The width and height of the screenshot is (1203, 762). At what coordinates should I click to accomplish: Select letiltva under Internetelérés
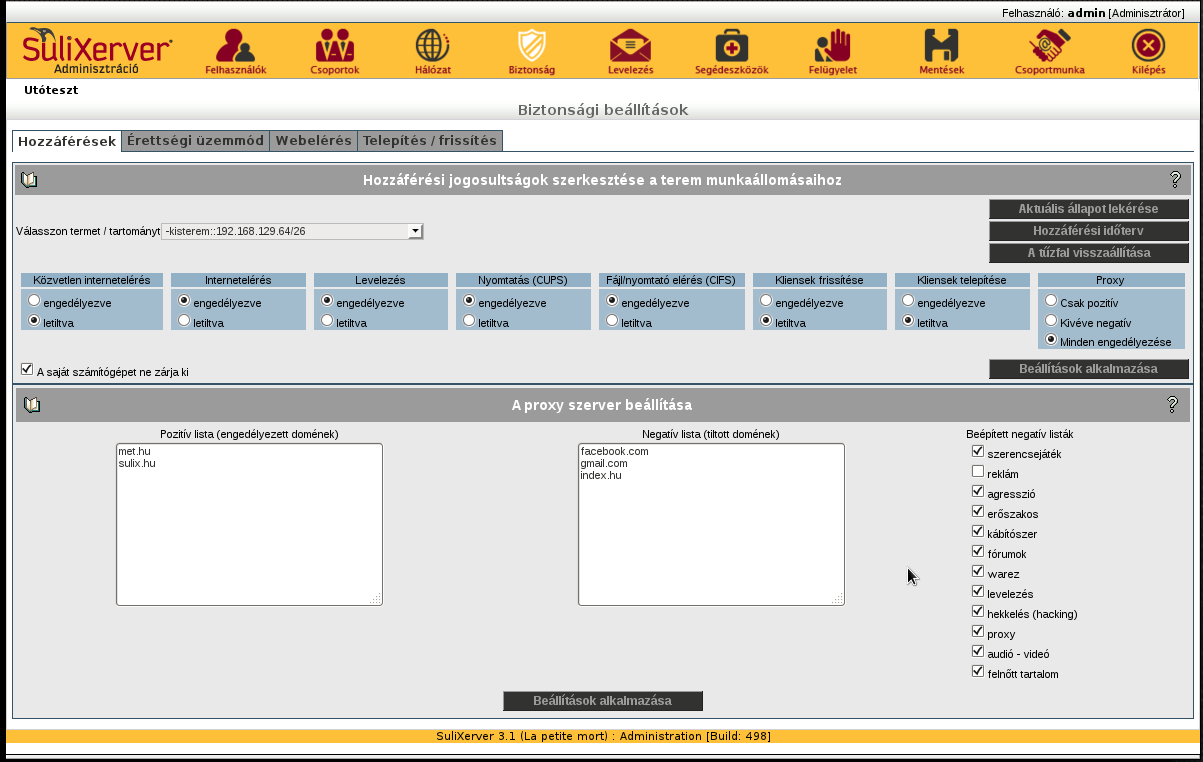click(184, 321)
